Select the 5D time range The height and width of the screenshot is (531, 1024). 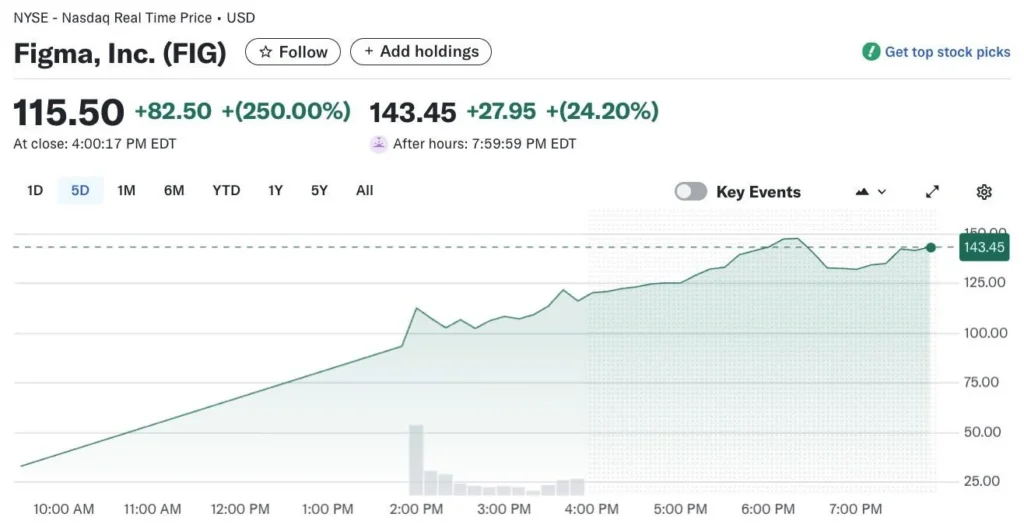point(80,190)
